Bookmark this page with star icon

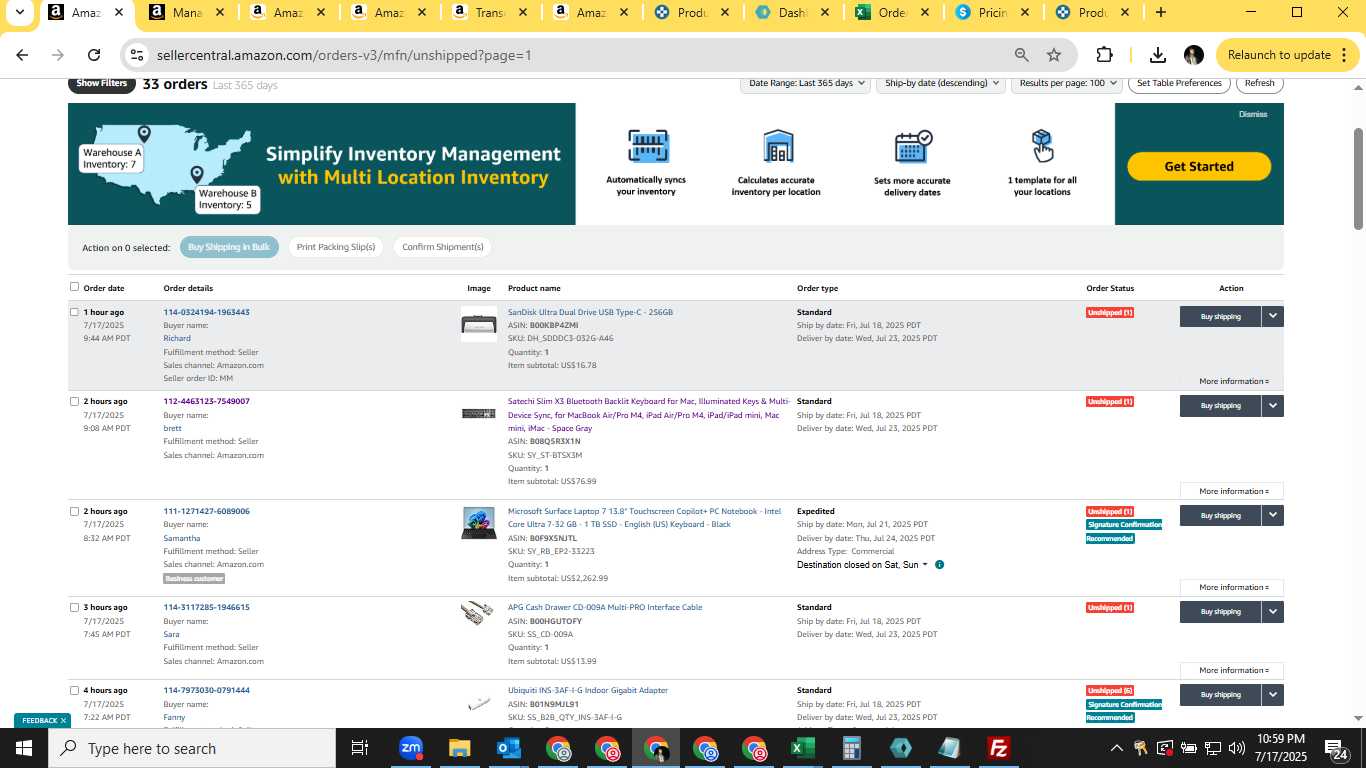(1054, 55)
